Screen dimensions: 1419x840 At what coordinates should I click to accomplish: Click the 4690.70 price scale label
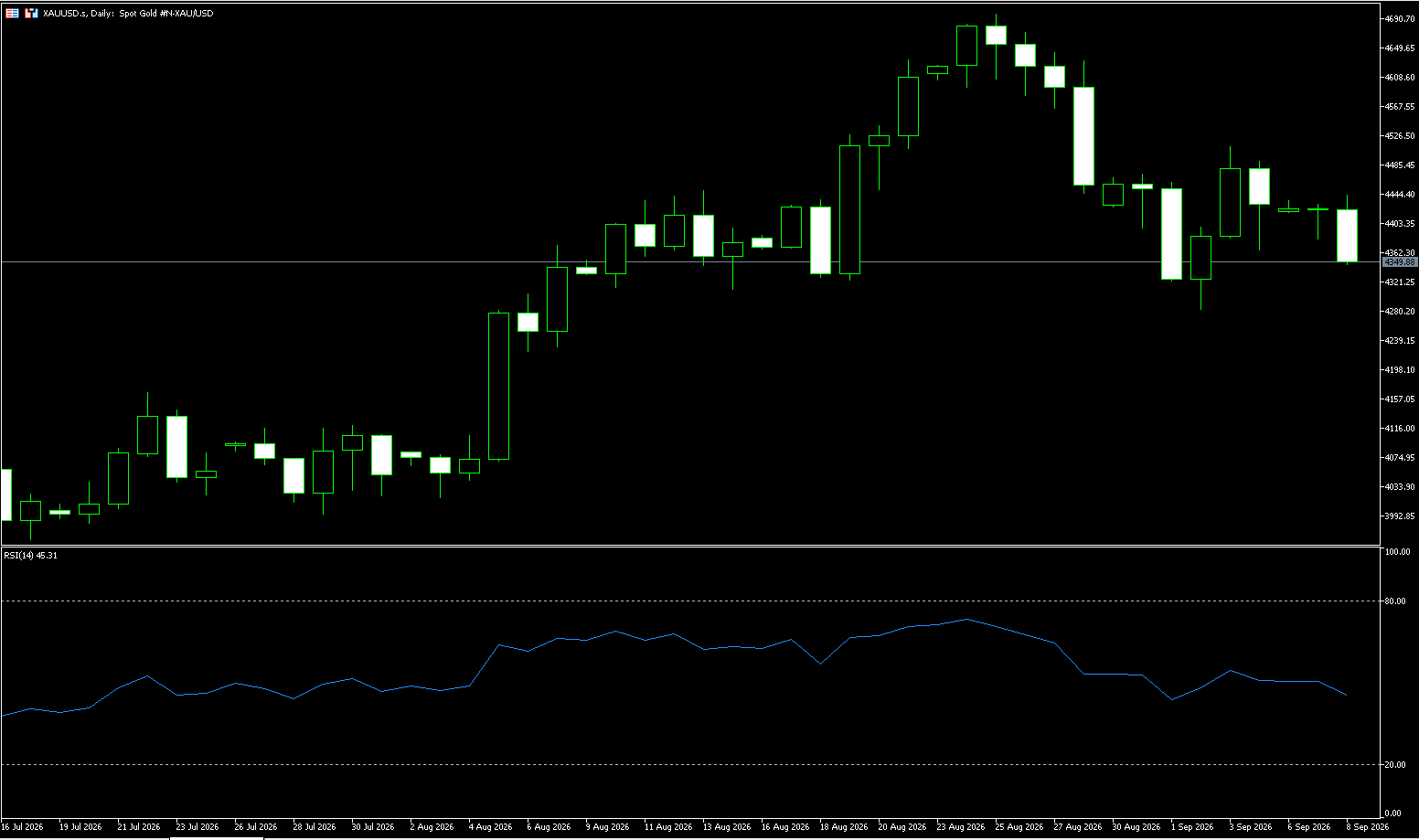[1400, 18]
